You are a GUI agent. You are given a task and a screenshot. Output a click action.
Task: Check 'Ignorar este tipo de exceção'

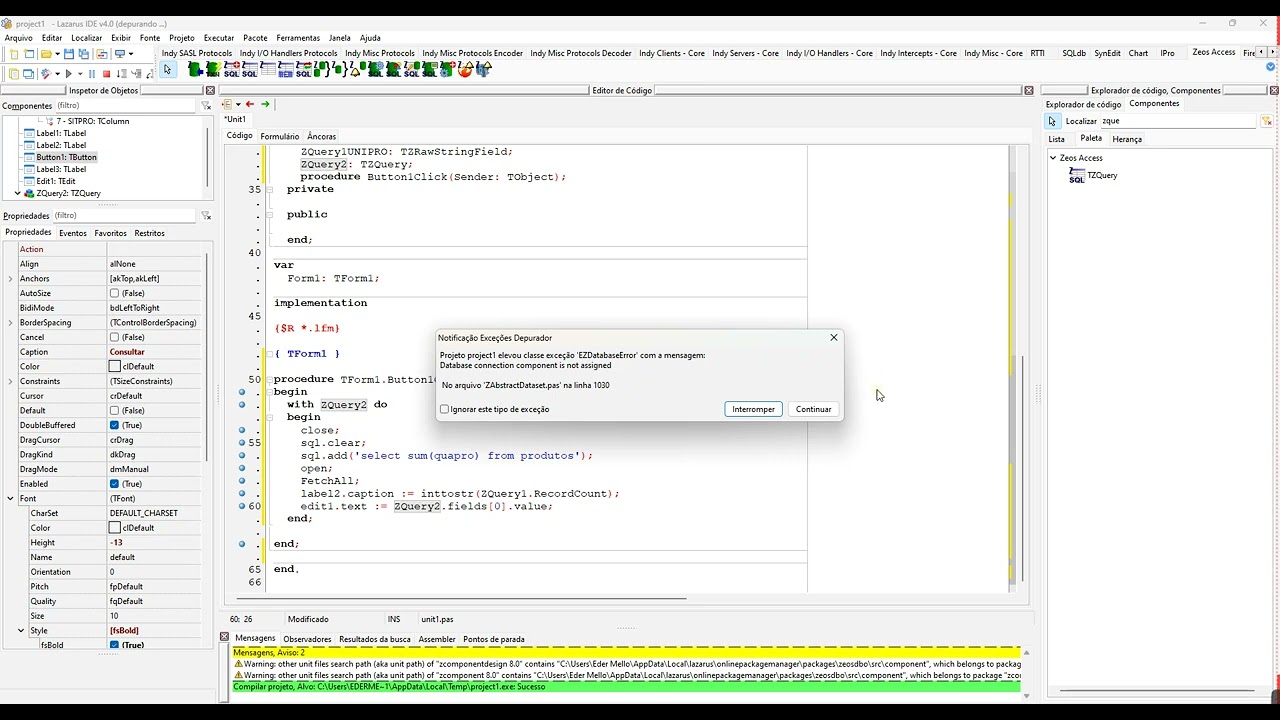[445, 409]
